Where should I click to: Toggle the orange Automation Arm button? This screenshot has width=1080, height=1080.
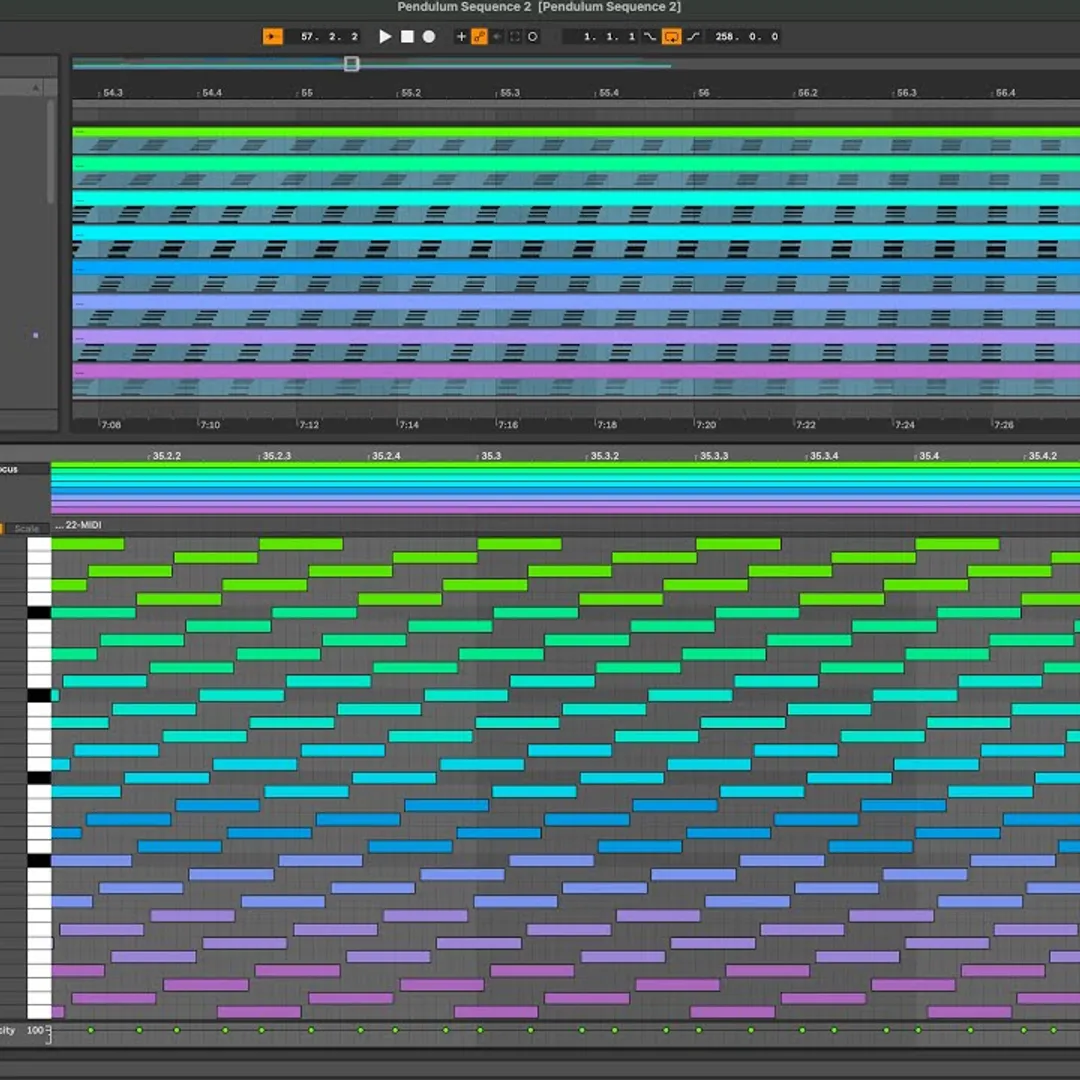coord(479,37)
